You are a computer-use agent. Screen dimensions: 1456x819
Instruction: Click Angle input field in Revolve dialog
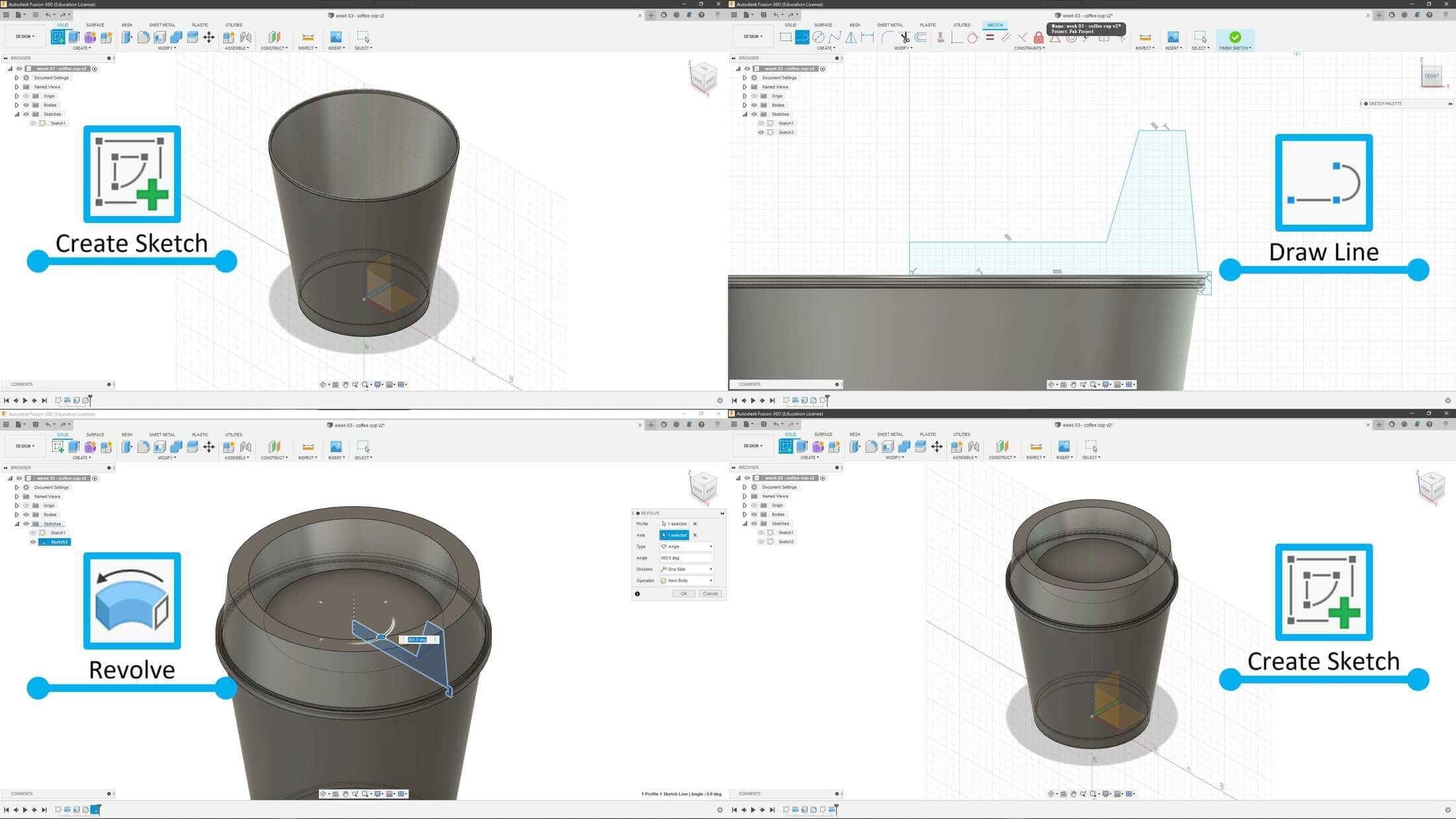[x=686, y=558]
